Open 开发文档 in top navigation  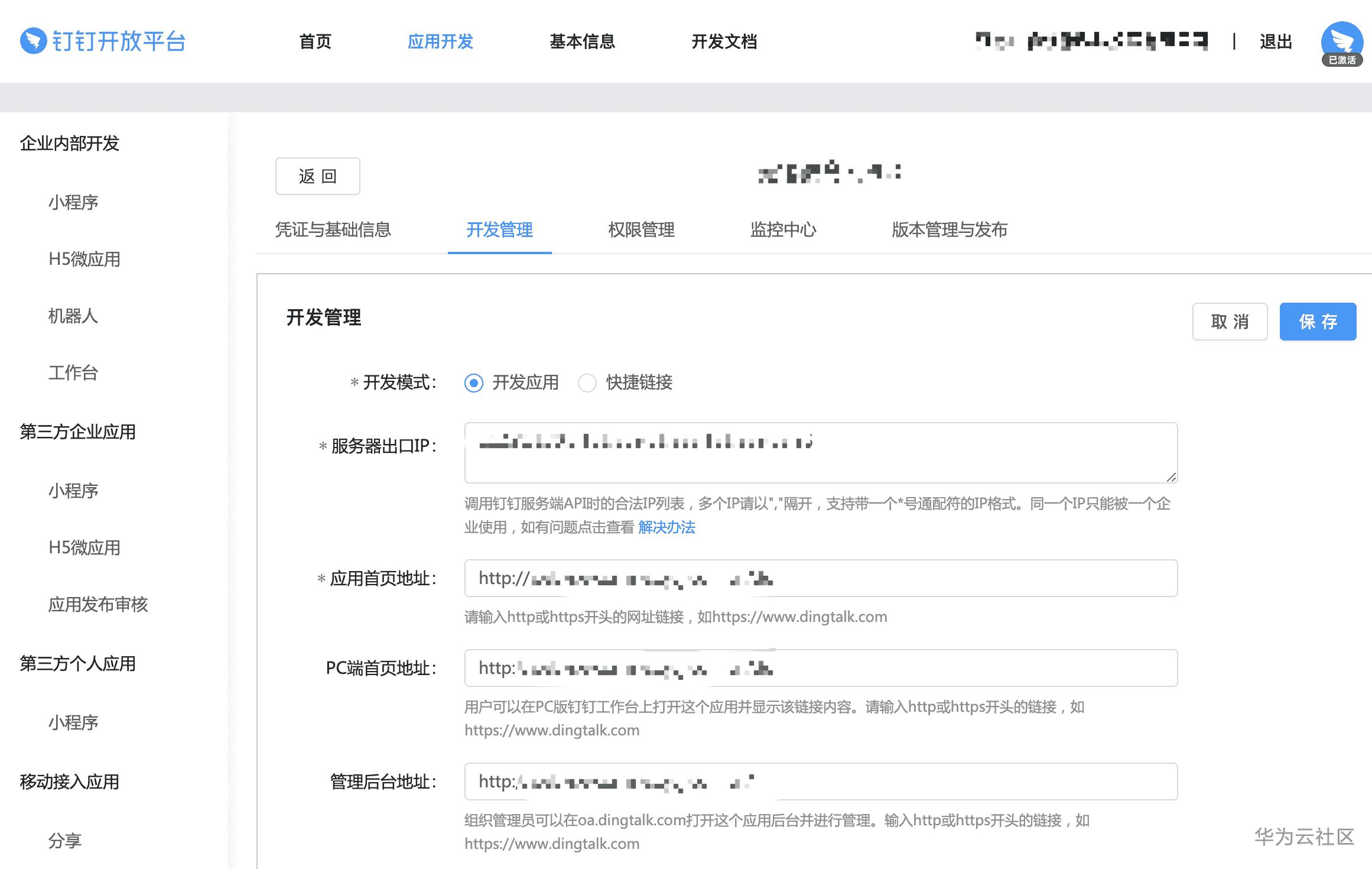tap(724, 42)
